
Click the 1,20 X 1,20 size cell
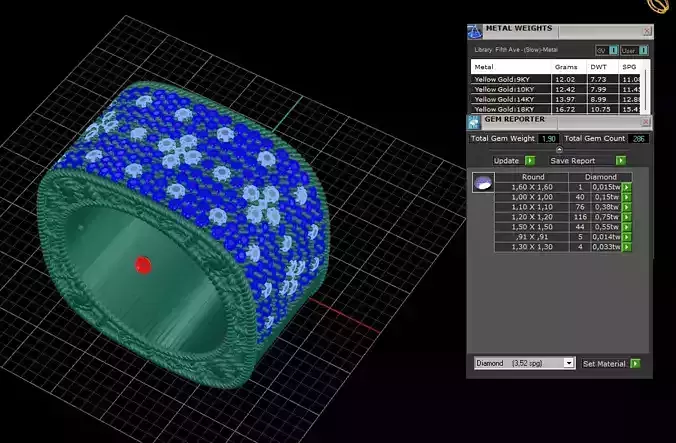click(532, 217)
